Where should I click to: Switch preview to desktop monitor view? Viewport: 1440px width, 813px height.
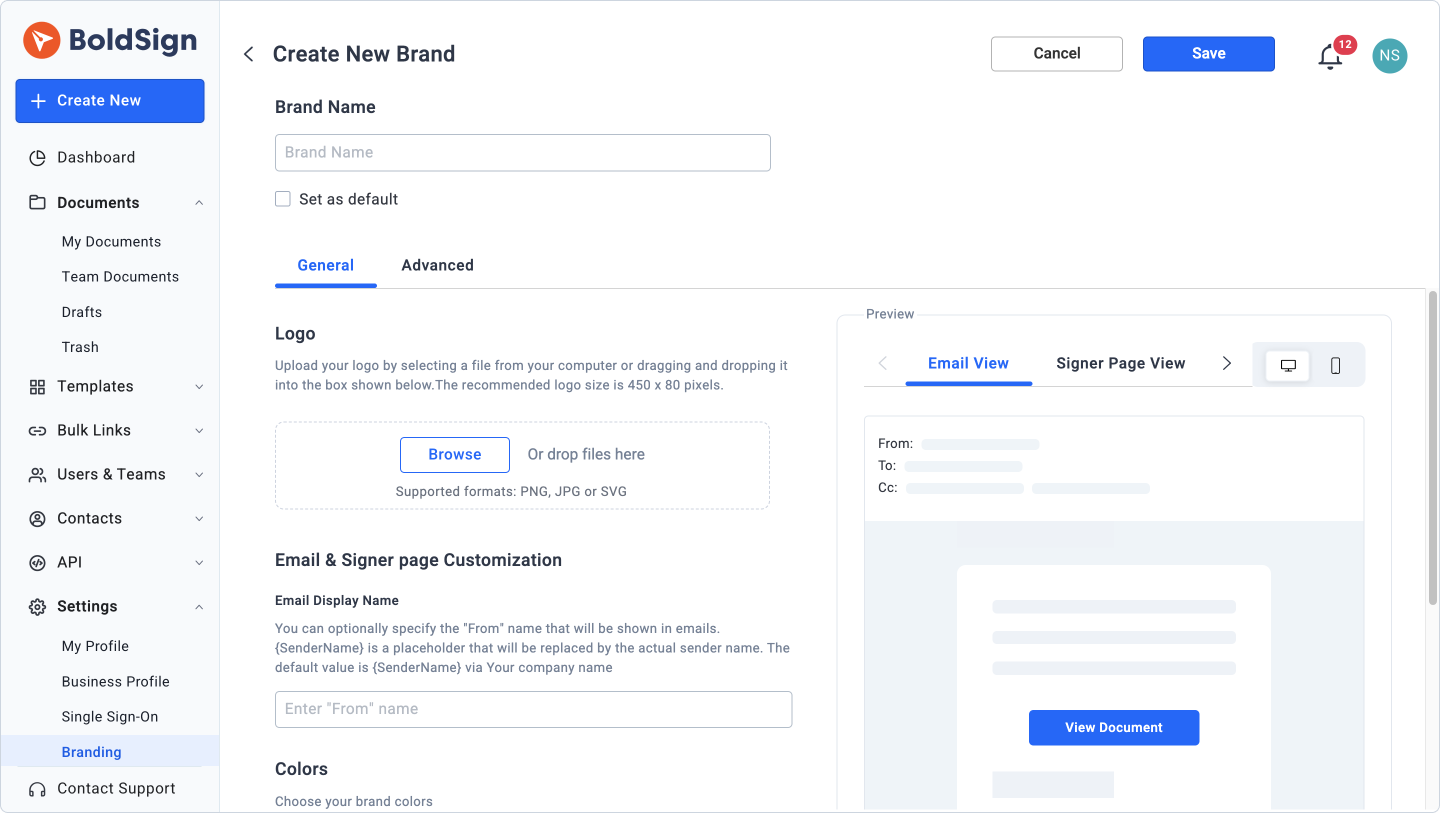1287,365
